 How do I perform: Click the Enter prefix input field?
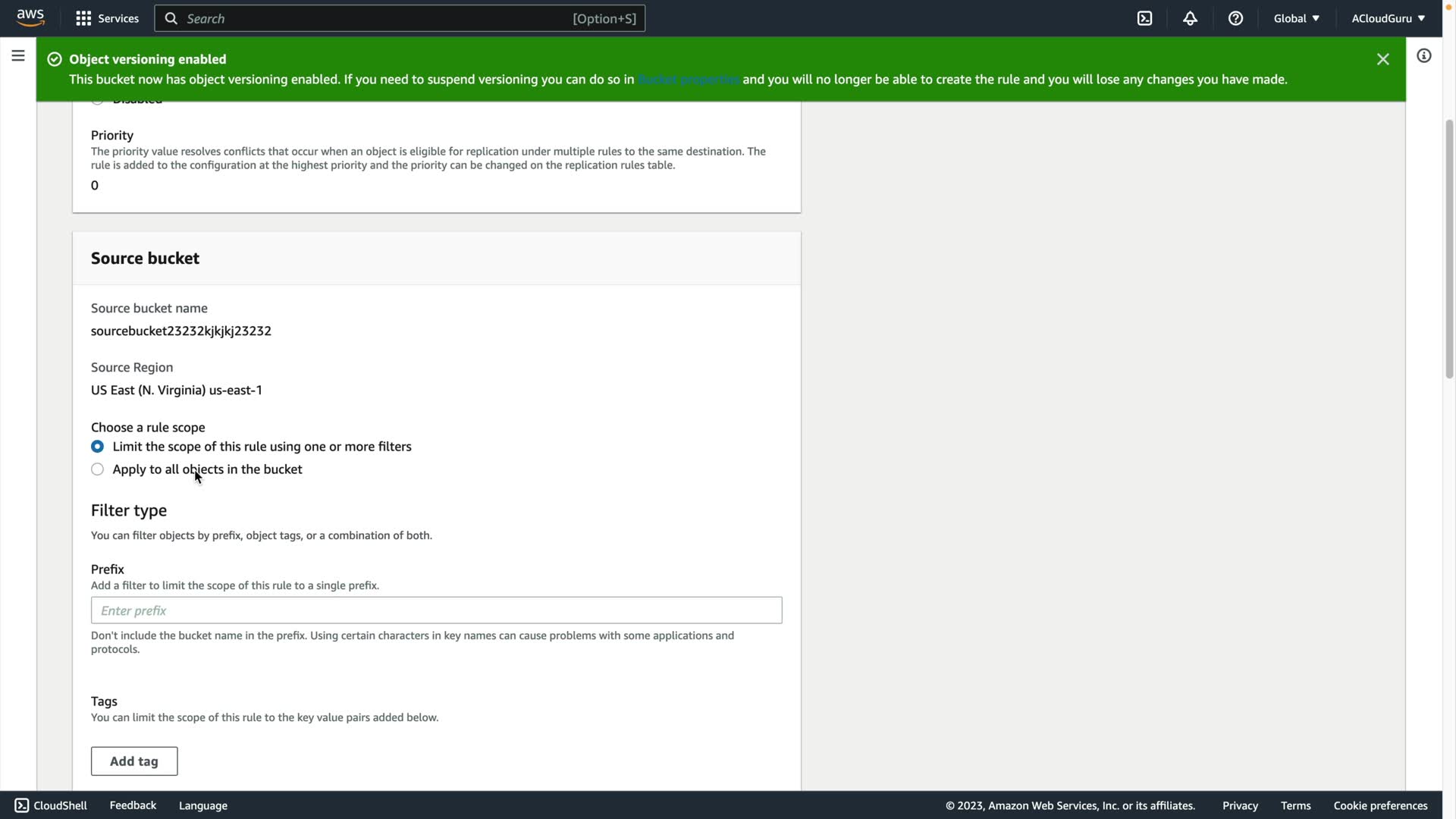point(436,610)
